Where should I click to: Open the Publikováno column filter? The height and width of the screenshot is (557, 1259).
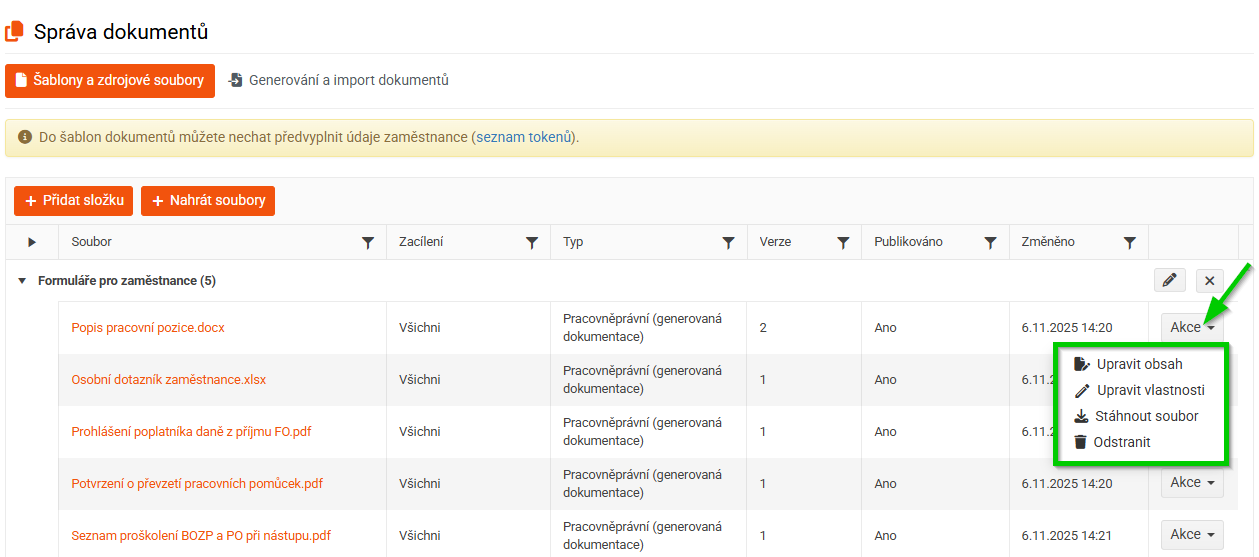pyautogui.click(x=990, y=242)
